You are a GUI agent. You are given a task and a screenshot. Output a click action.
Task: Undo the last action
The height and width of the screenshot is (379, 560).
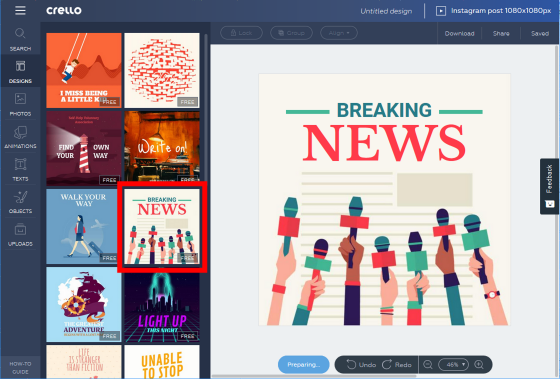(361, 364)
